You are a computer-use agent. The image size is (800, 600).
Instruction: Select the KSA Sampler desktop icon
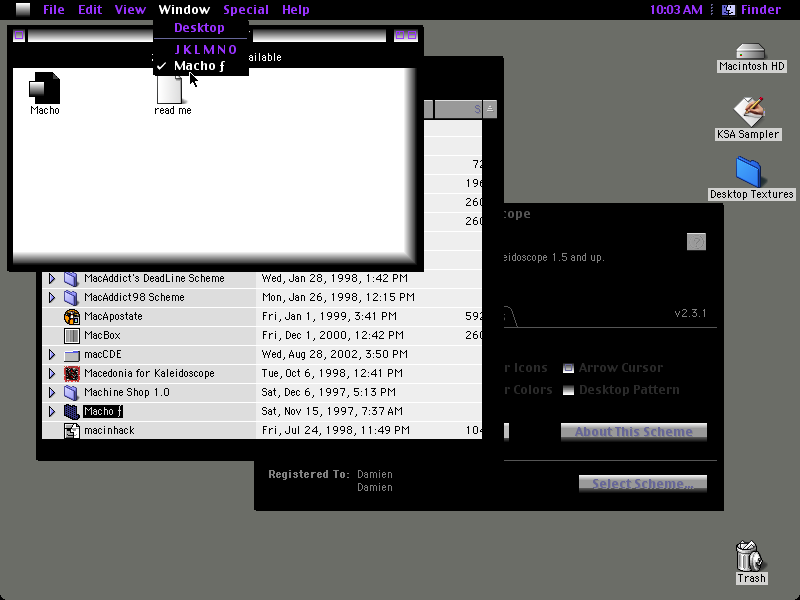(x=748, y=111)
